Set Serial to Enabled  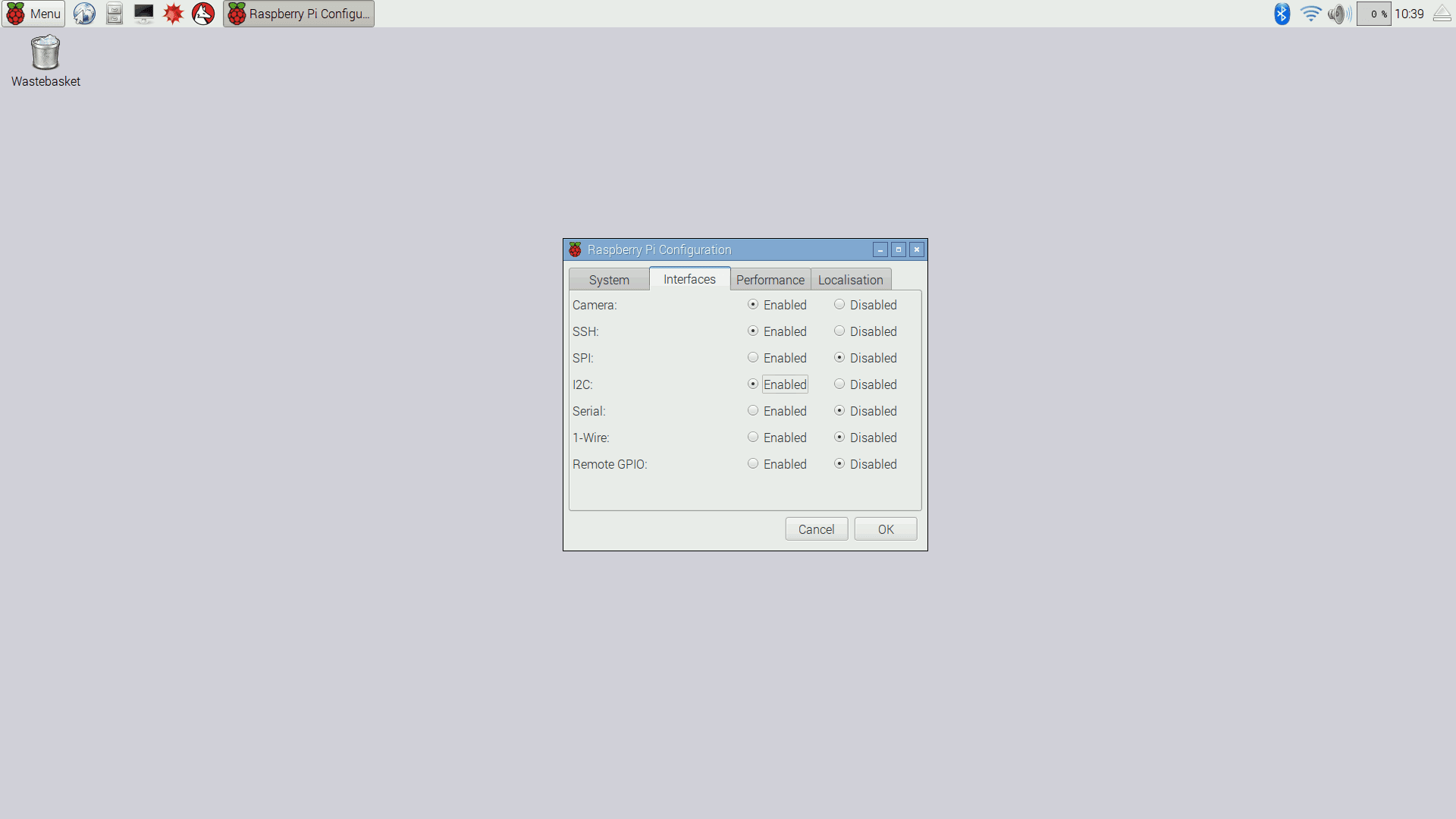point(753,410)
